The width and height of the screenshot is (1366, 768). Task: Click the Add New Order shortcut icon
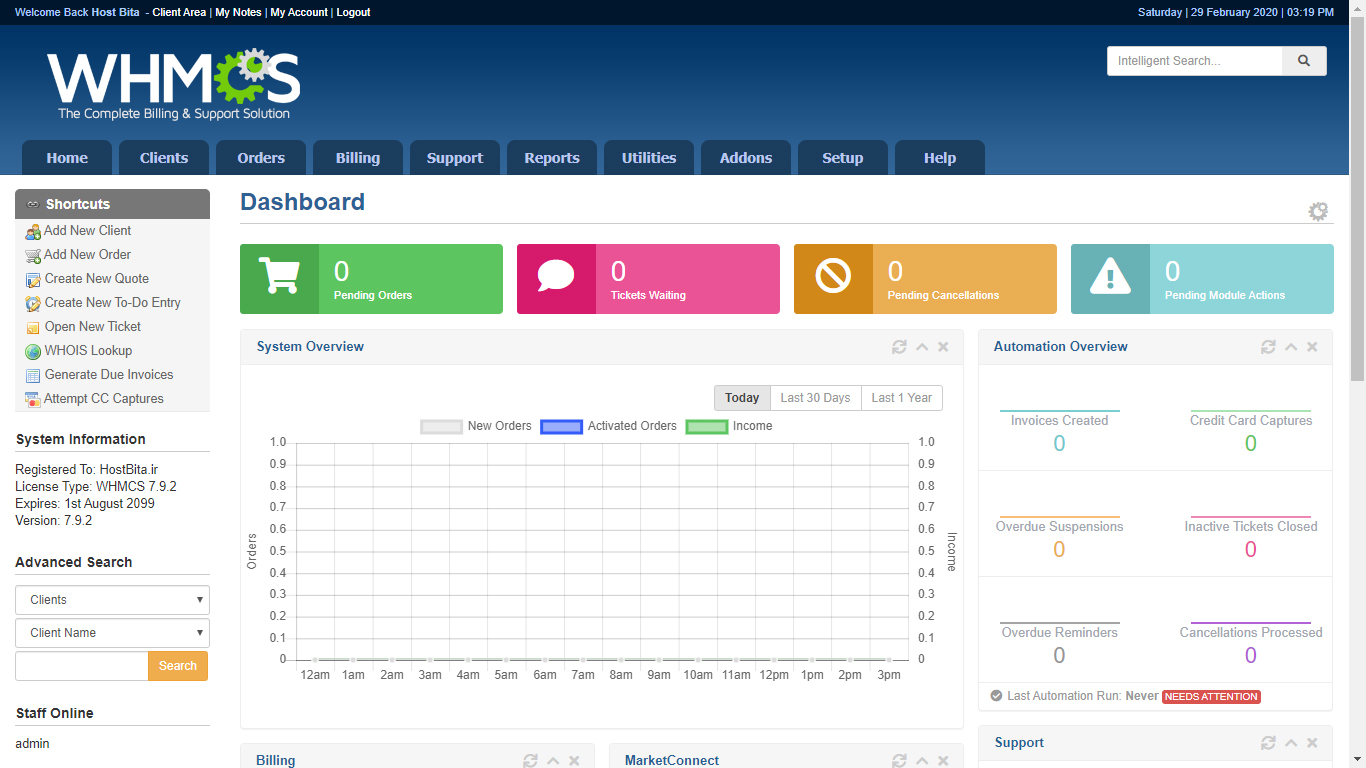point(33,255)
